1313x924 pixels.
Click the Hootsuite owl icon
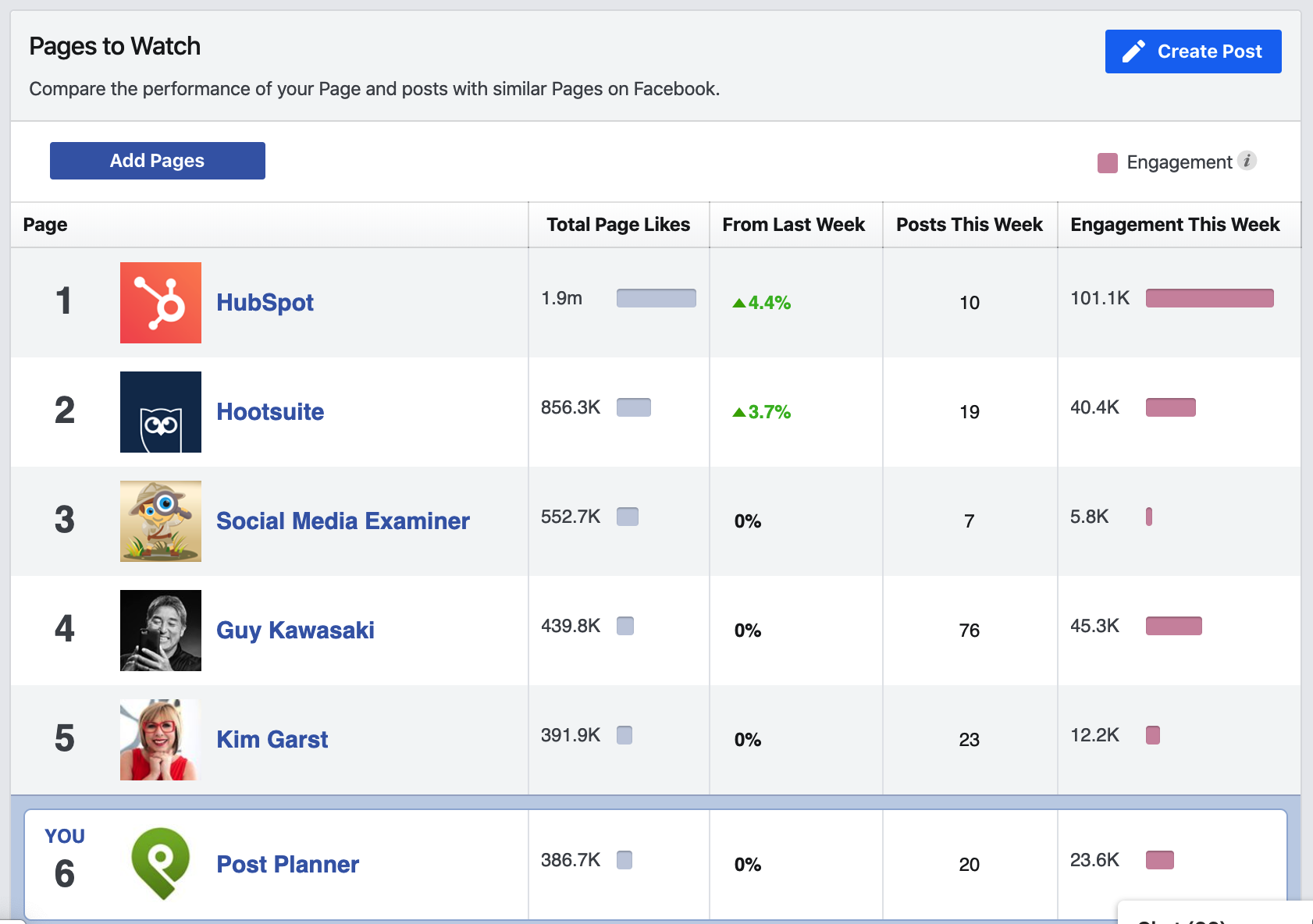point(159,411)
